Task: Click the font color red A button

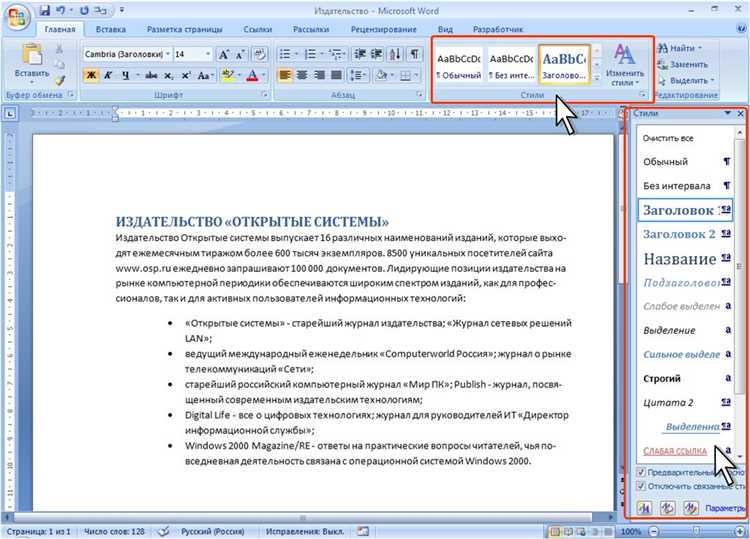Action: click(252, 76)
